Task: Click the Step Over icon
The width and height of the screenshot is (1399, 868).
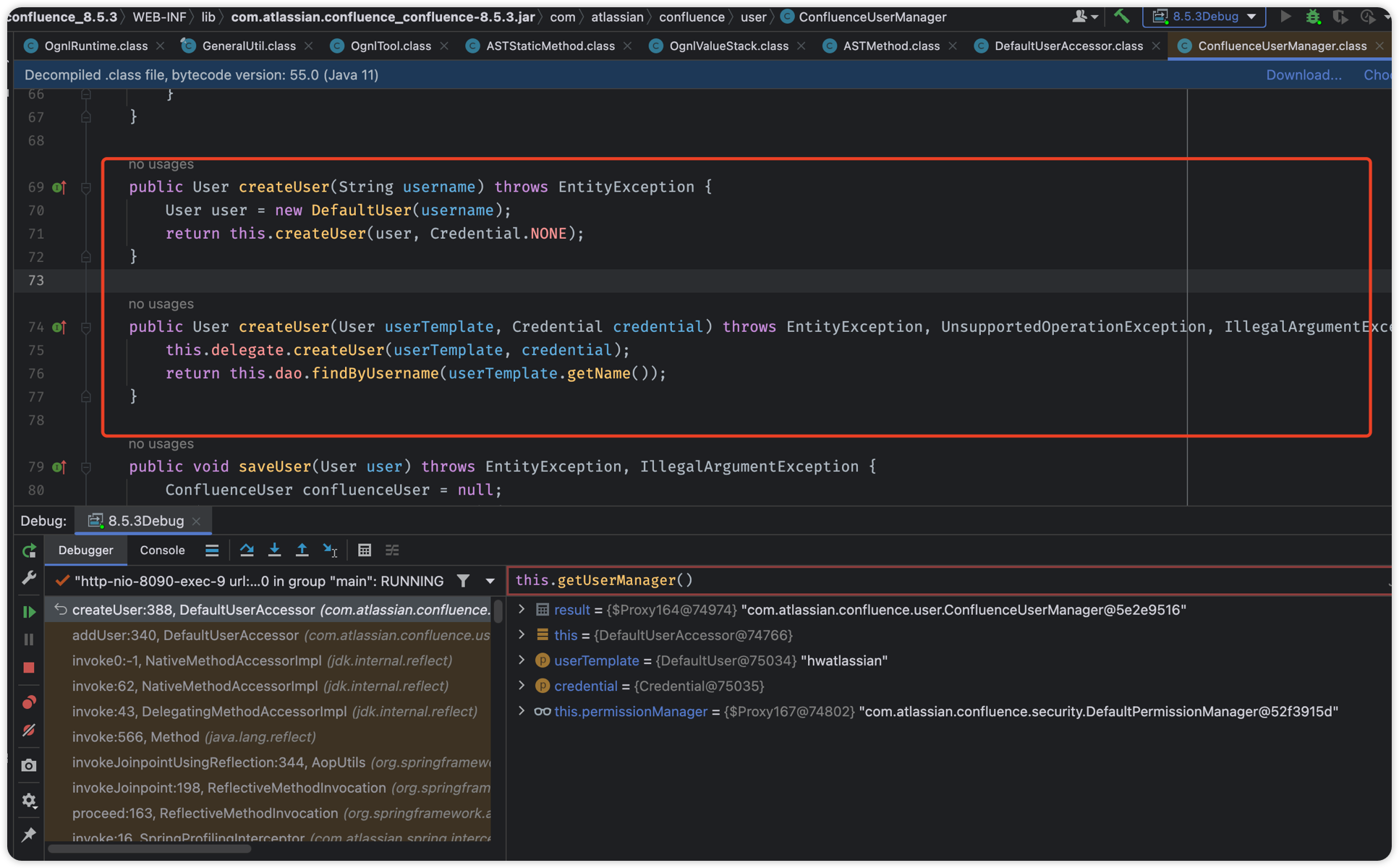Action: (x=247, y=550)
